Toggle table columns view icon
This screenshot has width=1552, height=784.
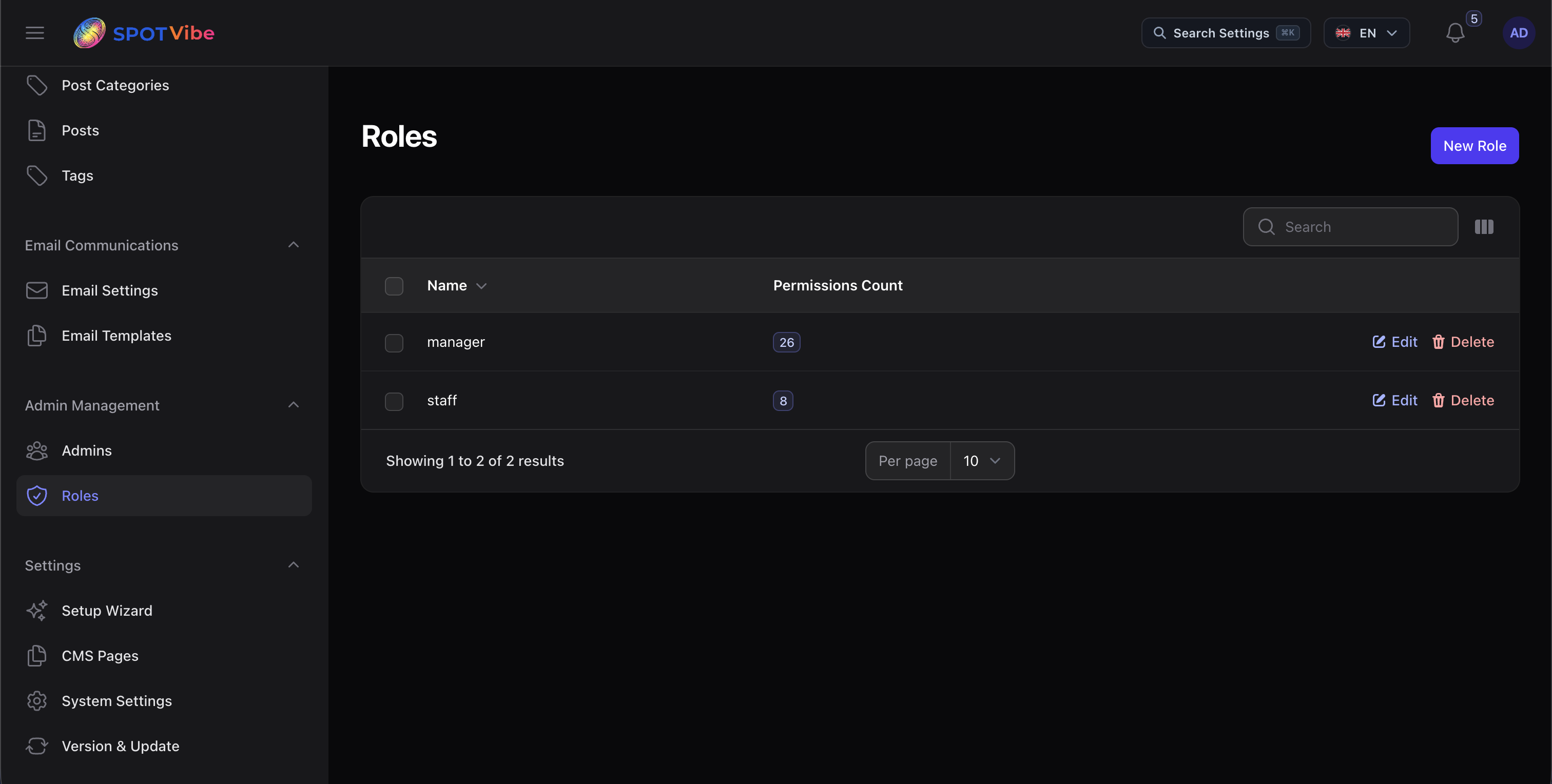[1484, 227]
